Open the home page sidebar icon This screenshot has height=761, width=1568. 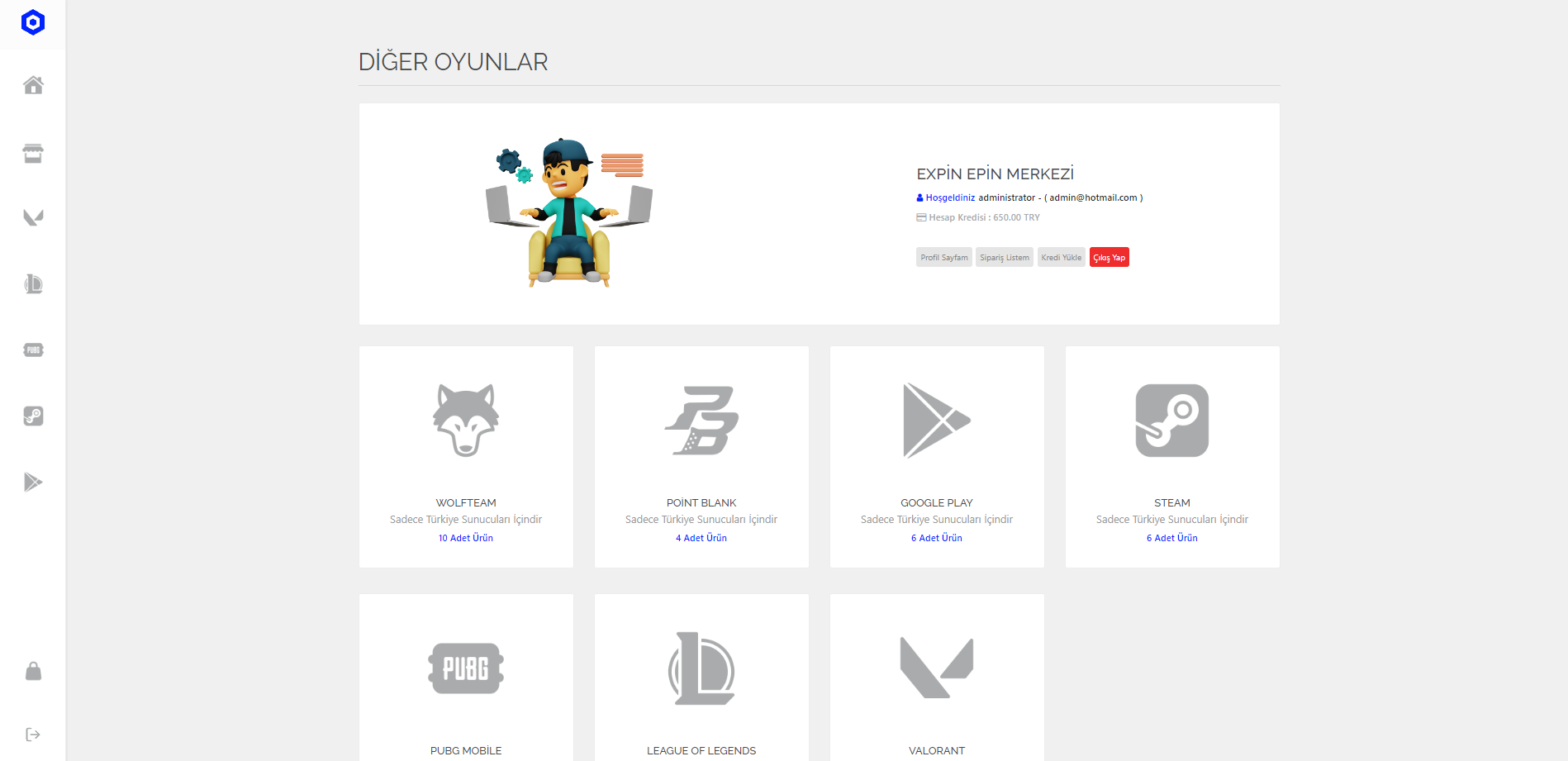[x=33, y=85]
